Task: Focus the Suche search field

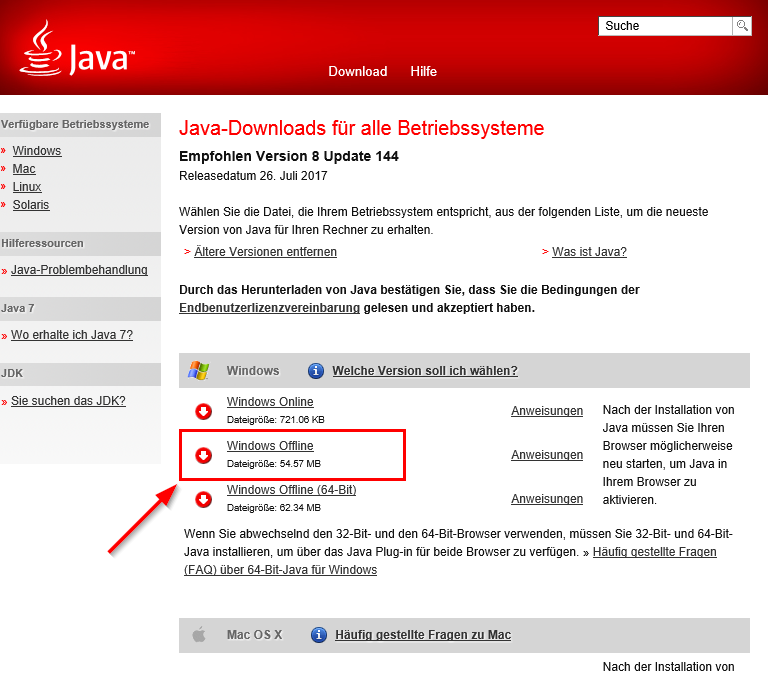Action: [665, 26]
